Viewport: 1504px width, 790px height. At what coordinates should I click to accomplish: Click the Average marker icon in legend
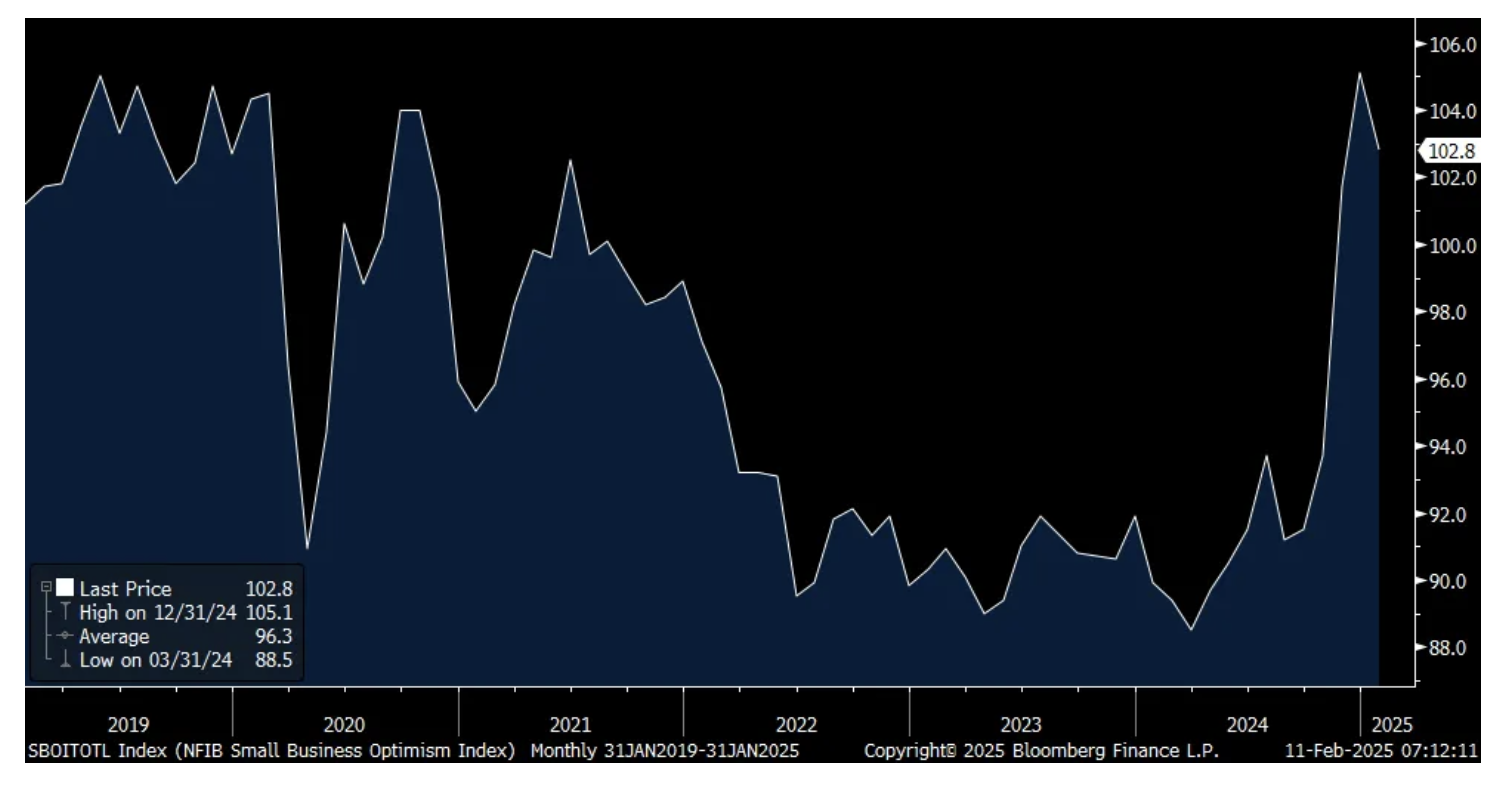tap(65, 636)
